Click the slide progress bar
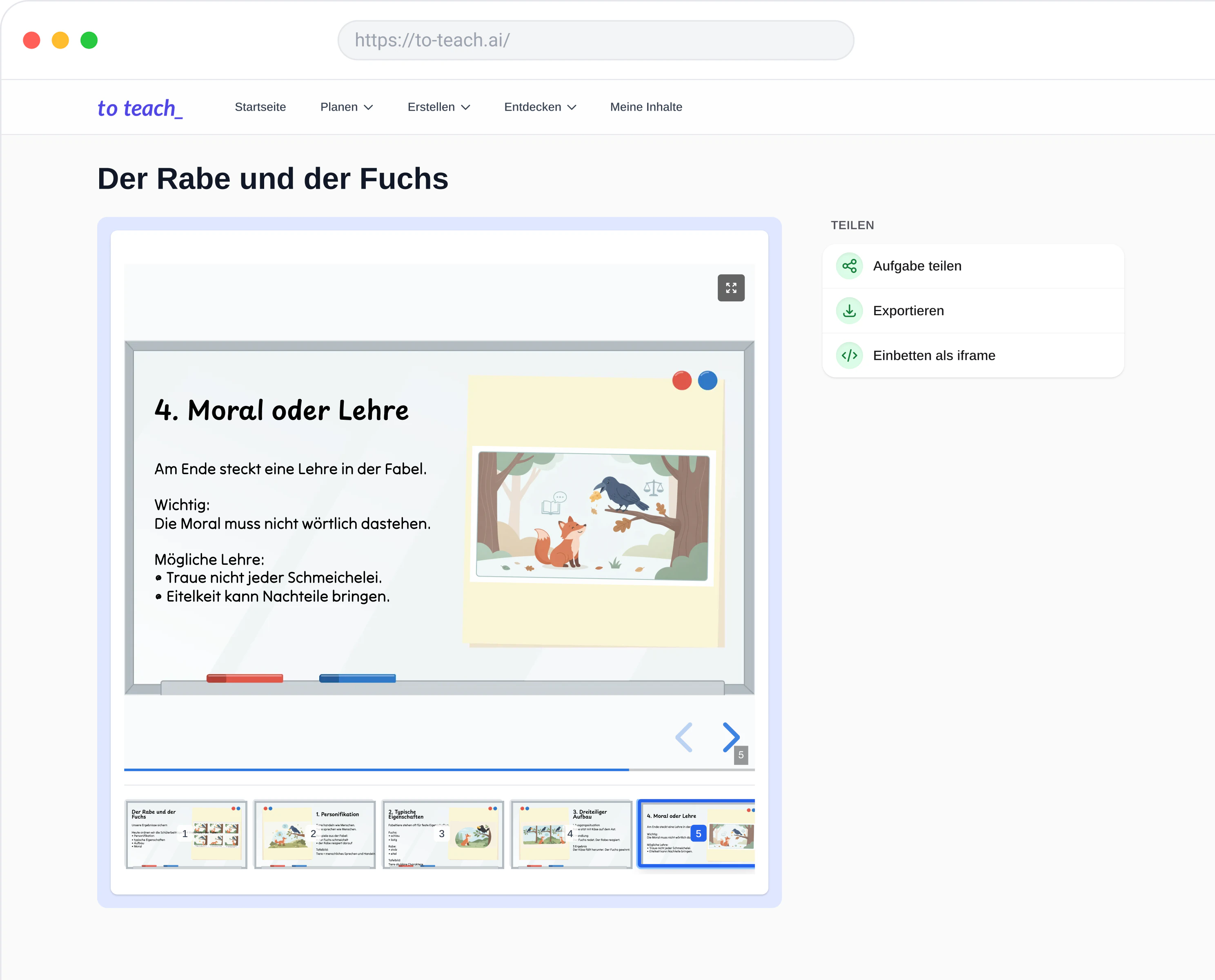The width and height of the screenshot is (1215, 980). (x=439, y=770)
